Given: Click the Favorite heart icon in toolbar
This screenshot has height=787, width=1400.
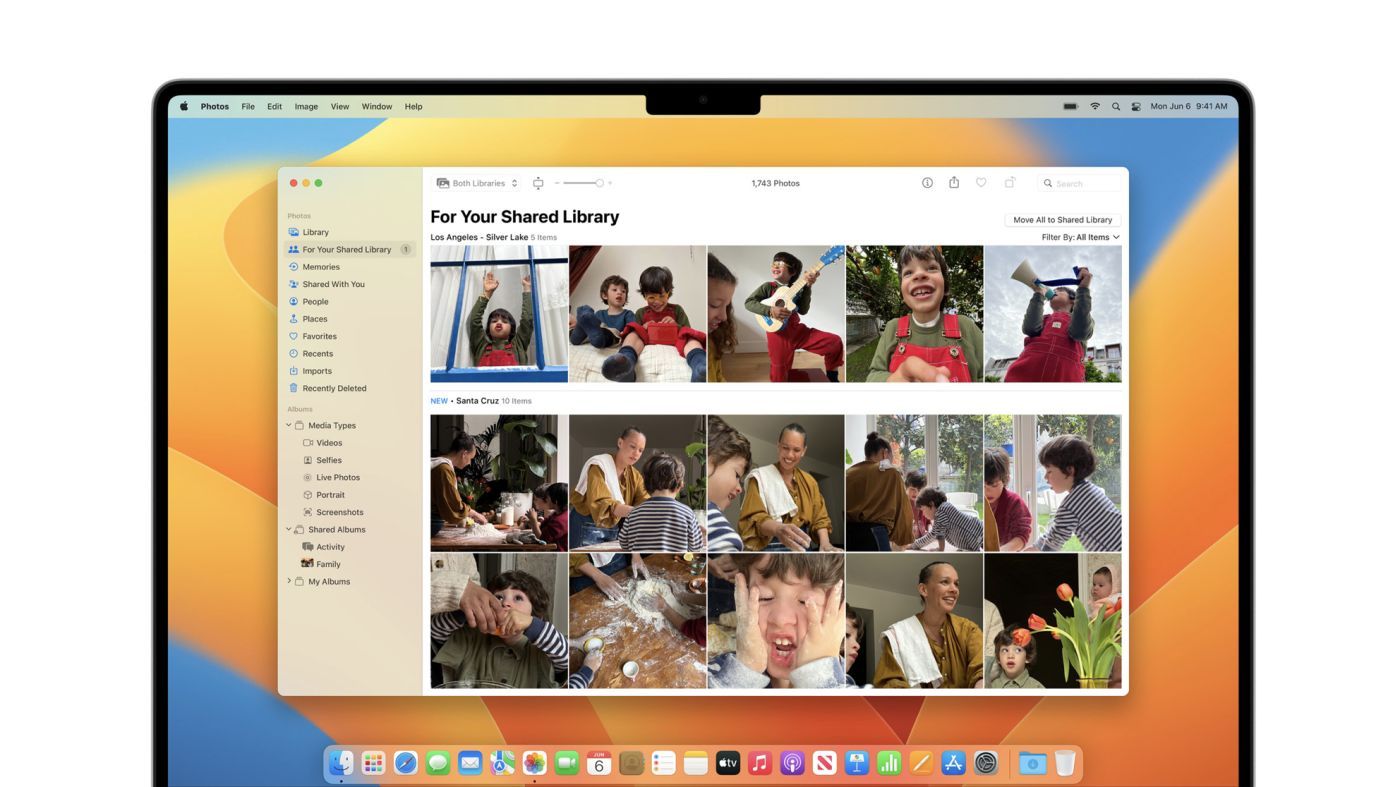Looking at the screenshot, I should tap(981, 183).
